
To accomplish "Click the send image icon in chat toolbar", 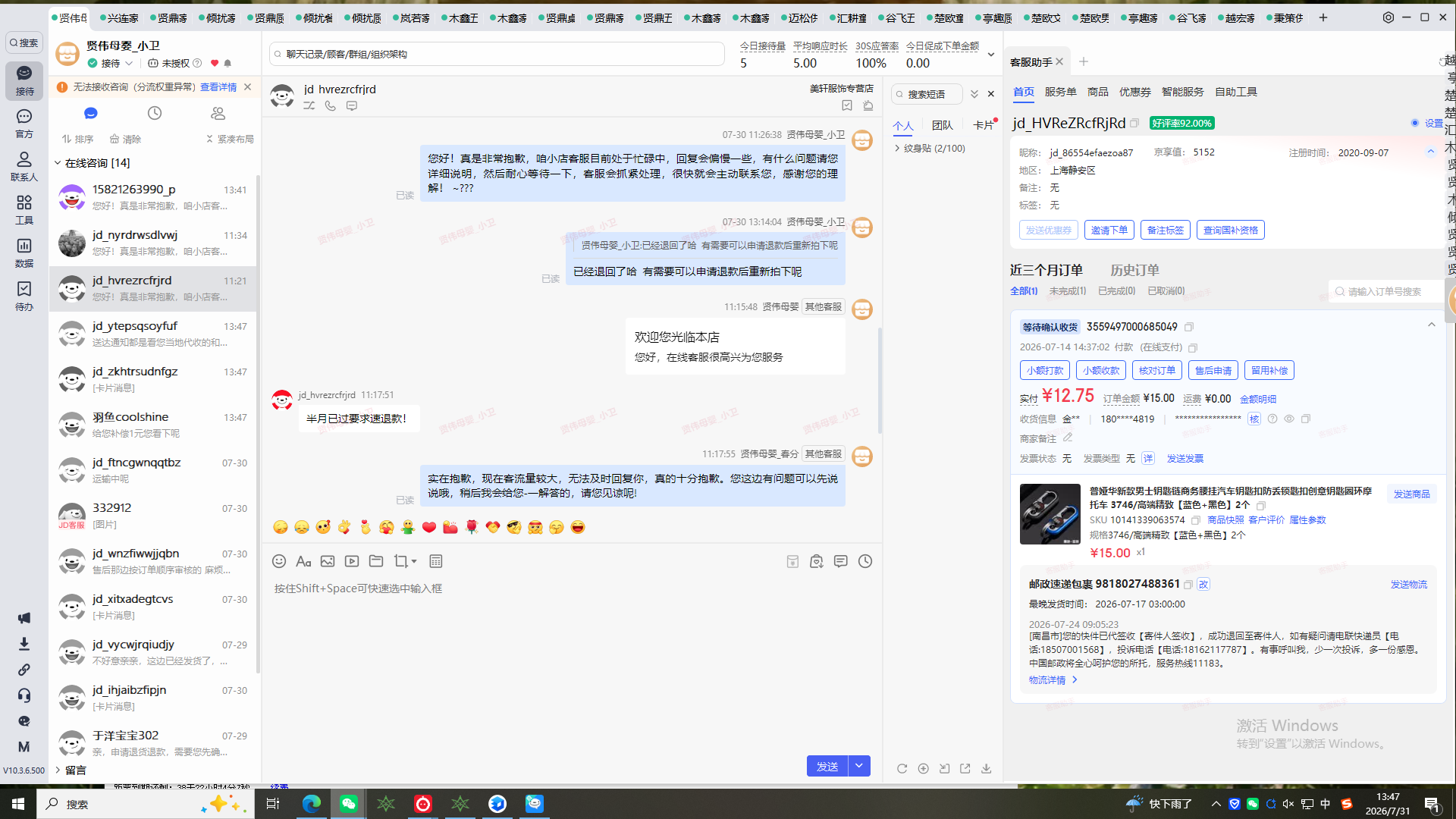I will coord(328,561).
